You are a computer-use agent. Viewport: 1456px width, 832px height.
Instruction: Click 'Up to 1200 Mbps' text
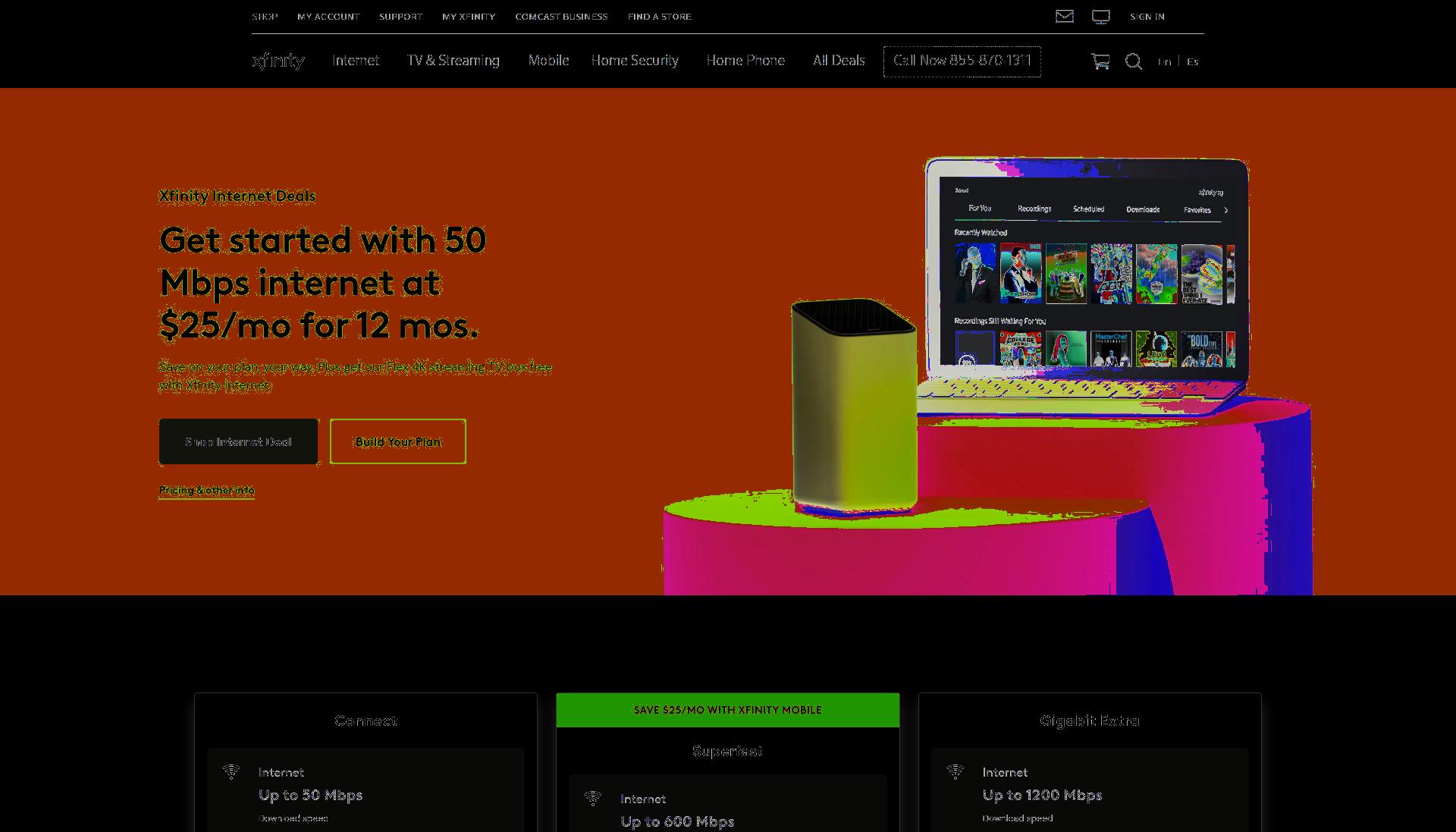pyautogui.click(x=1042, y=795)
